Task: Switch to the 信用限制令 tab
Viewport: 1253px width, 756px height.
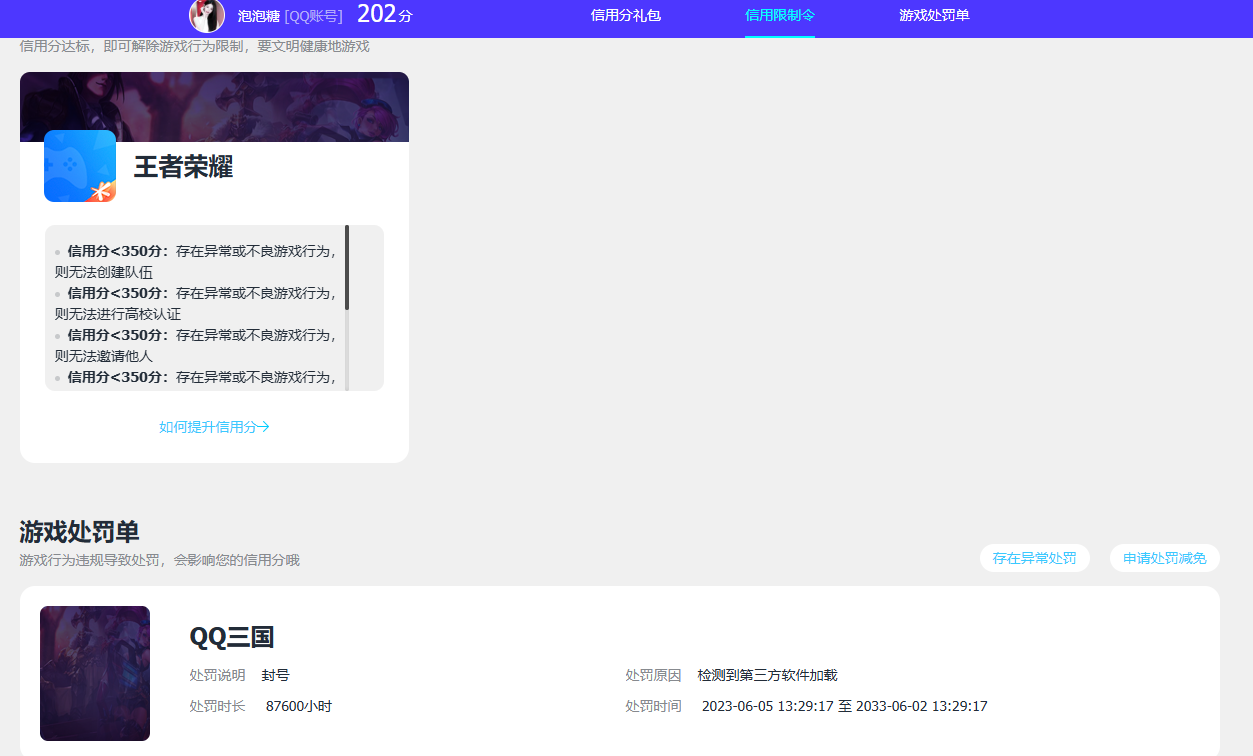Action: [780, 15]
